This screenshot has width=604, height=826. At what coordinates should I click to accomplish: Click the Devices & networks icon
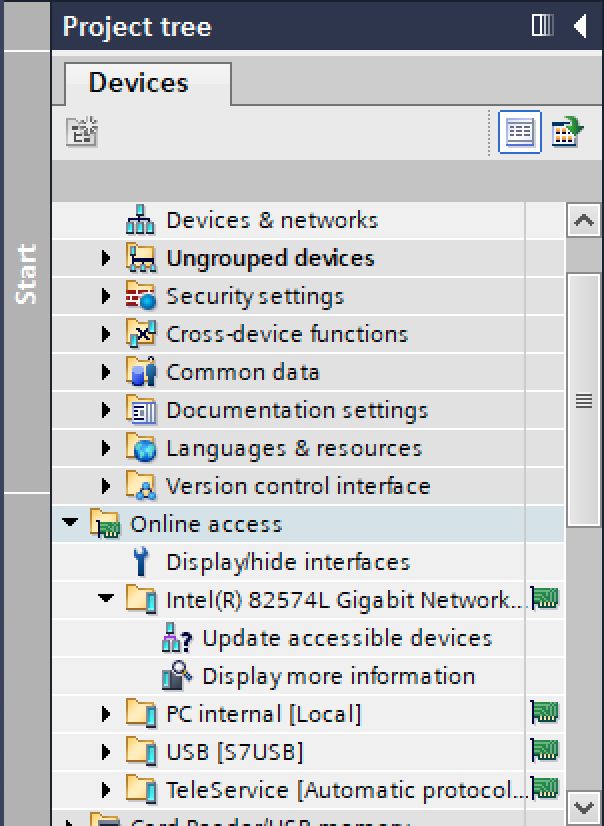[x=140, y=221]
